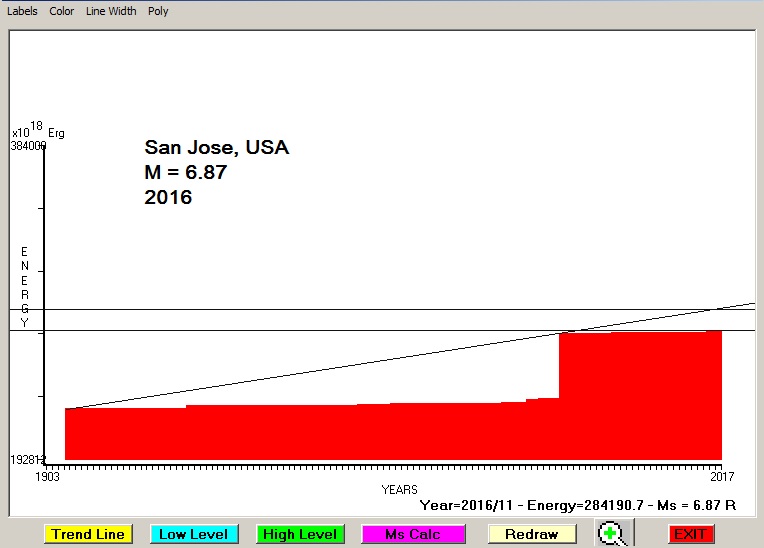The image size is (764, 548).
Task: Open the Poly menu
Action: point(158,11)
